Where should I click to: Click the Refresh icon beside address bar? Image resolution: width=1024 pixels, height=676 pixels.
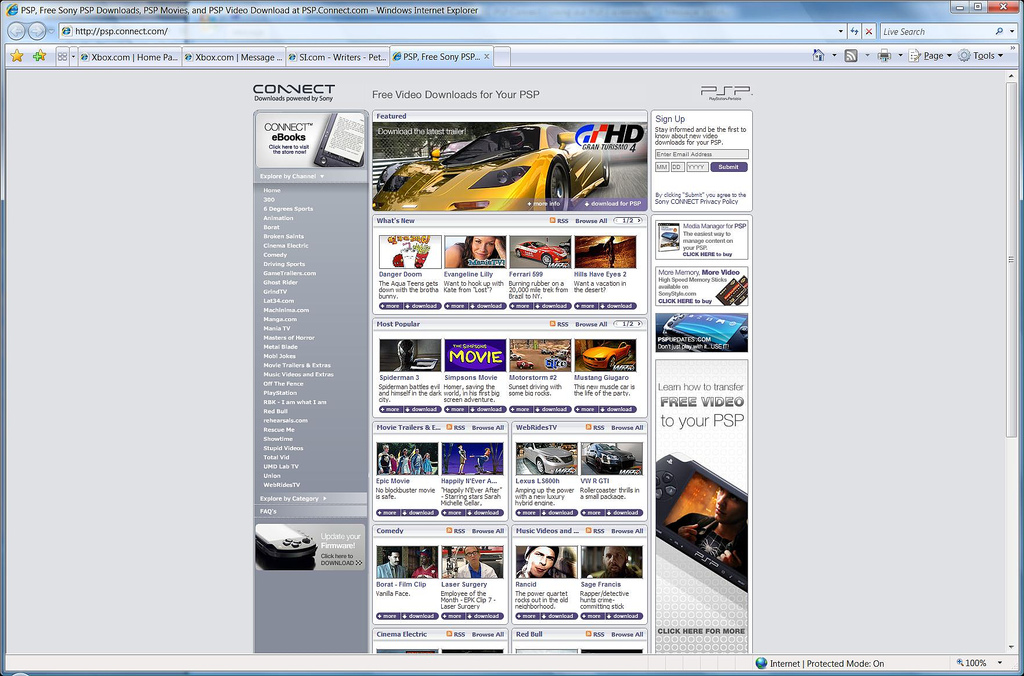[853, 31]
